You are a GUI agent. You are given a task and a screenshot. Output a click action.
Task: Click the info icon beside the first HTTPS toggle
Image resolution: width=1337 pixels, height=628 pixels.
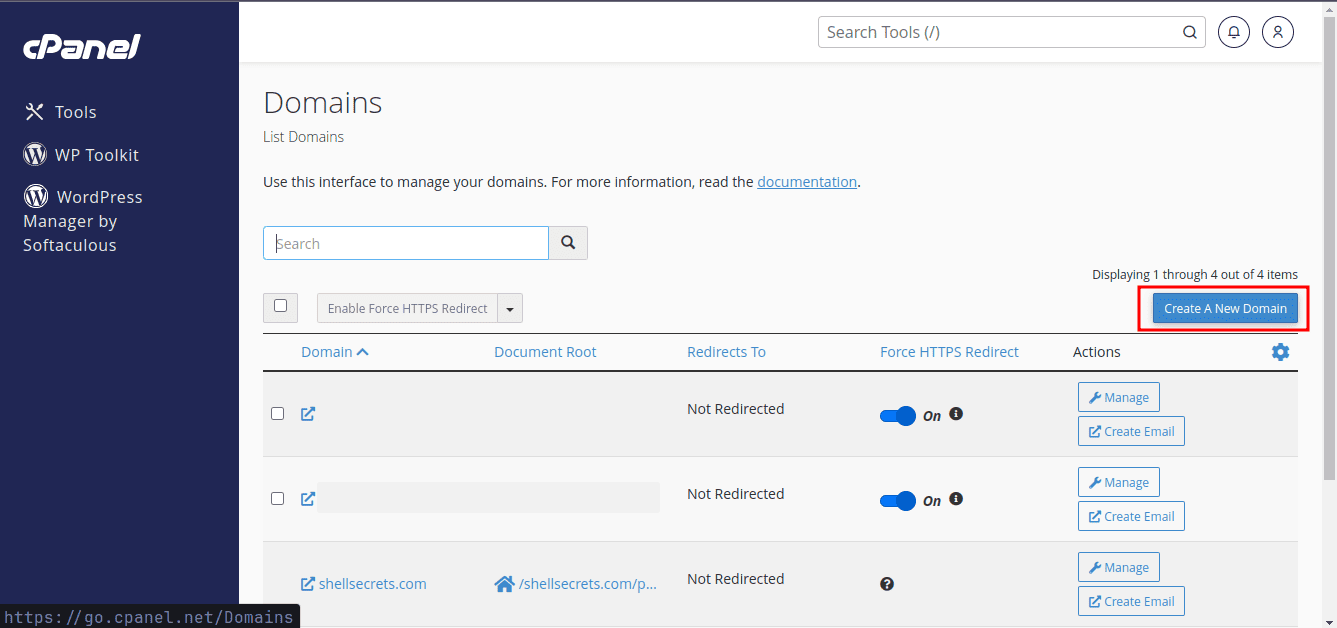tap(955, 414)
